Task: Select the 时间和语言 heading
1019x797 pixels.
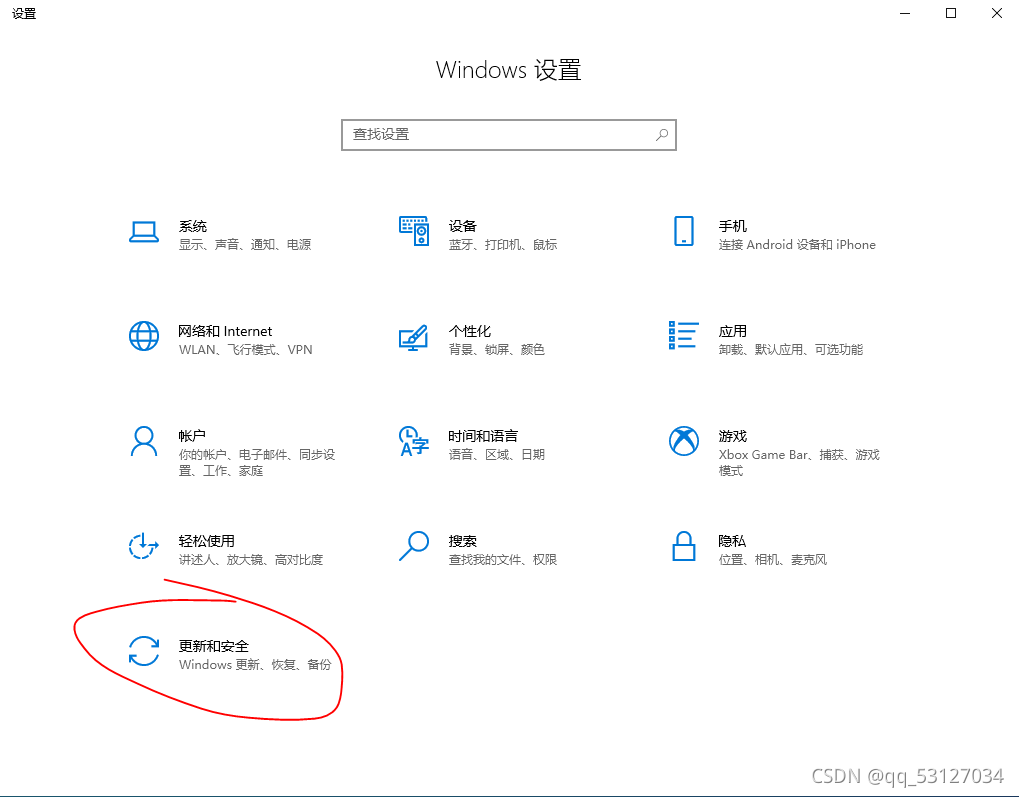Action: tap(483, 436)
